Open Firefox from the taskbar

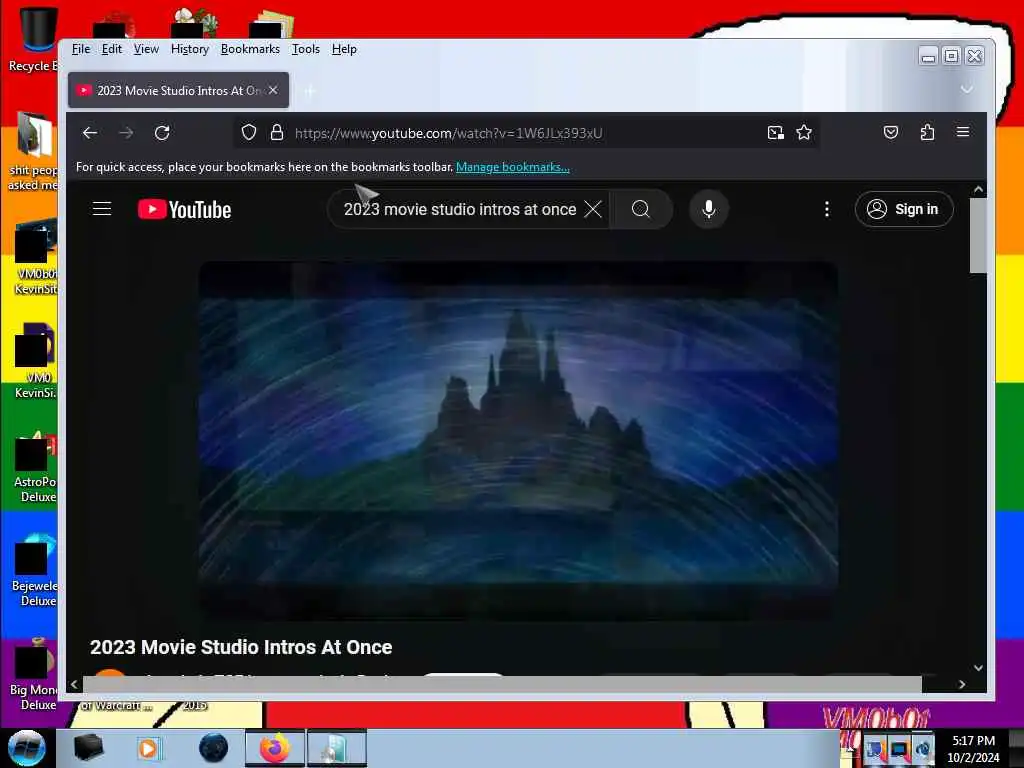(x=275, y=748)
